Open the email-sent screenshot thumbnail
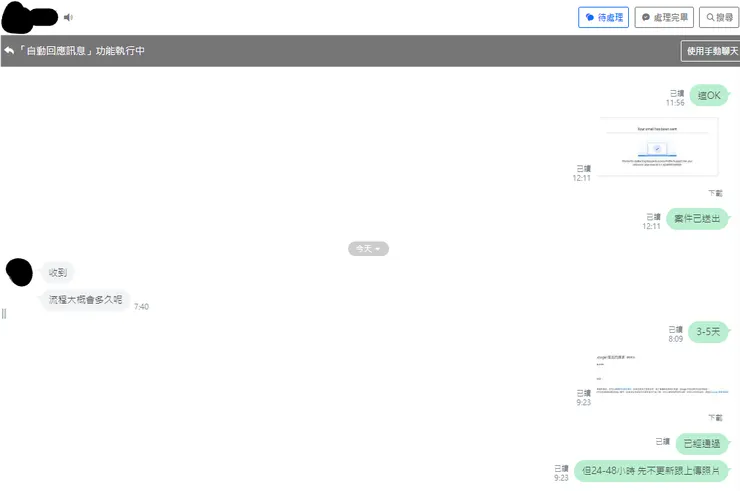The image size is (740, 491). tap(659, 146)
